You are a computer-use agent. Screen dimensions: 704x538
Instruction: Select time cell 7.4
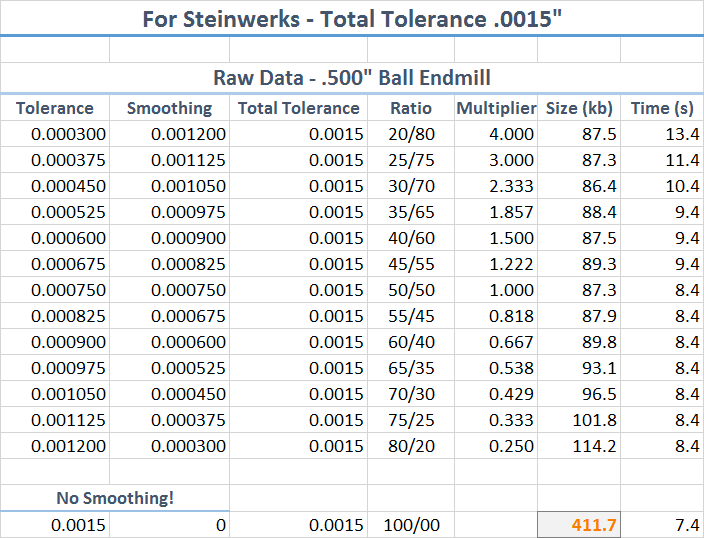point(662,525)
